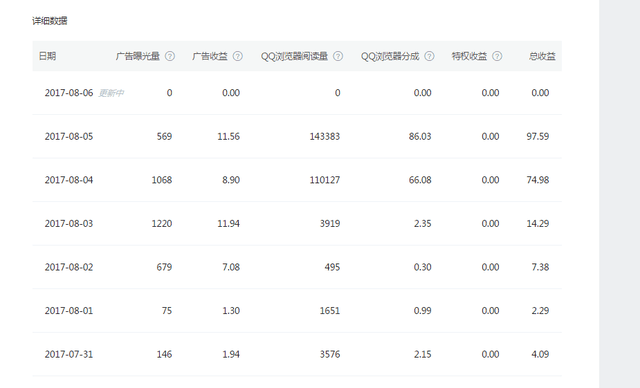640x388 pixels.
Task: Click reading count 3919
Action: click(x=330, y=224)
